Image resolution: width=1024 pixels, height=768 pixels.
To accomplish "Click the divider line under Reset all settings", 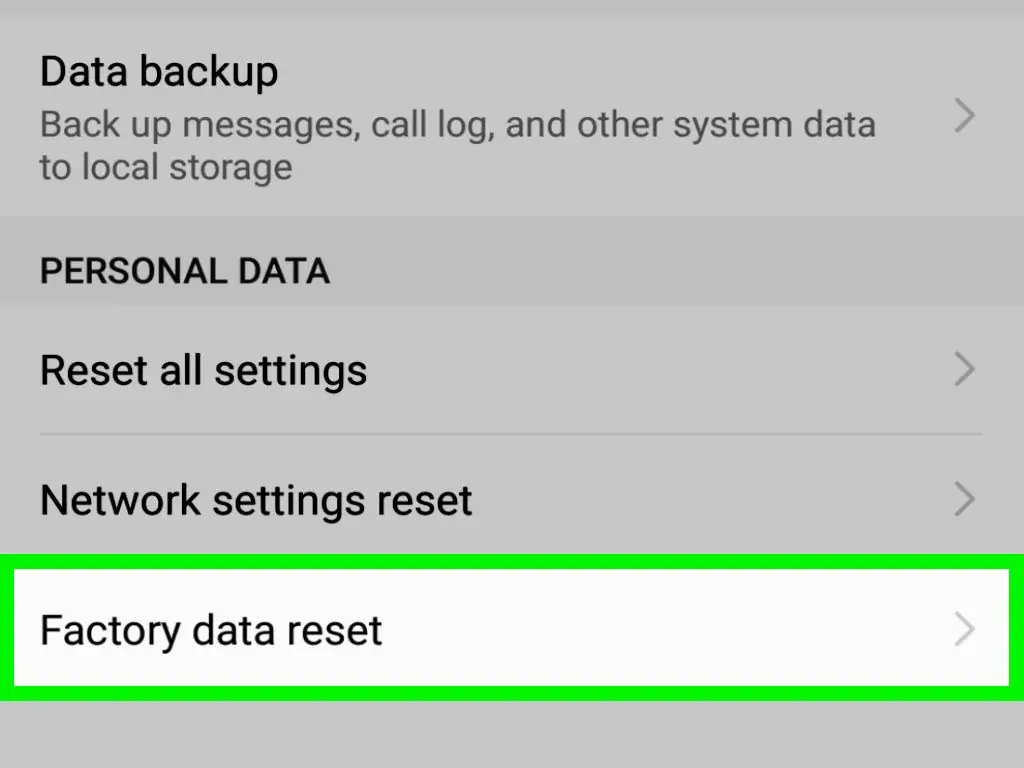I will coord(511,434).
